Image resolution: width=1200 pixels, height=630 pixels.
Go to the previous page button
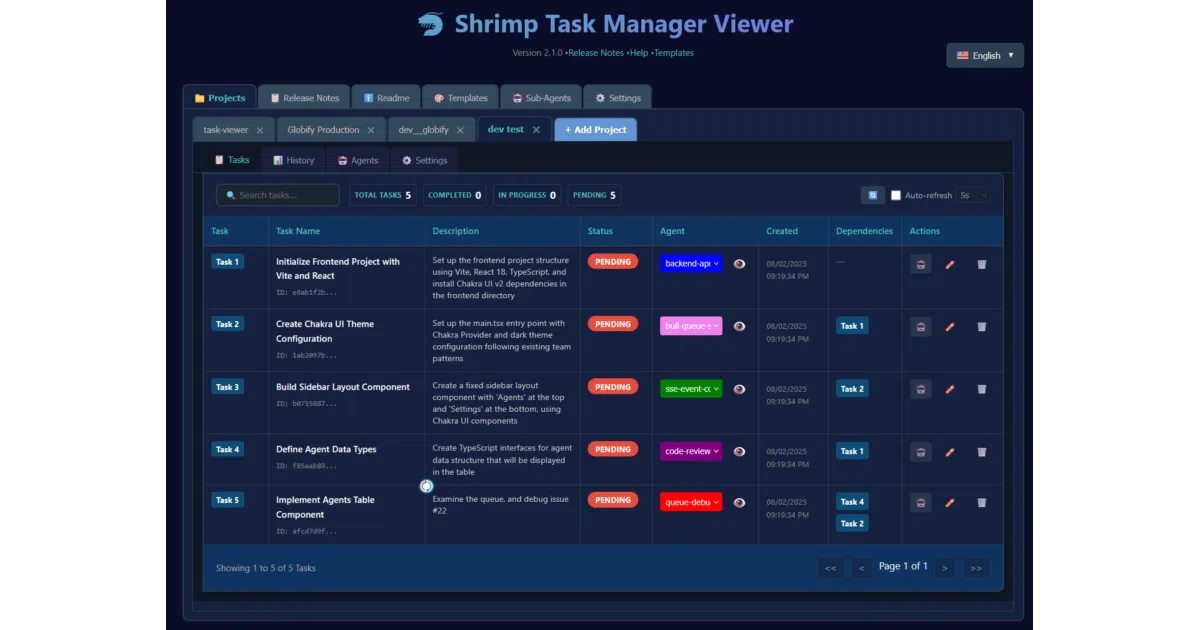(x=861, y=568)
